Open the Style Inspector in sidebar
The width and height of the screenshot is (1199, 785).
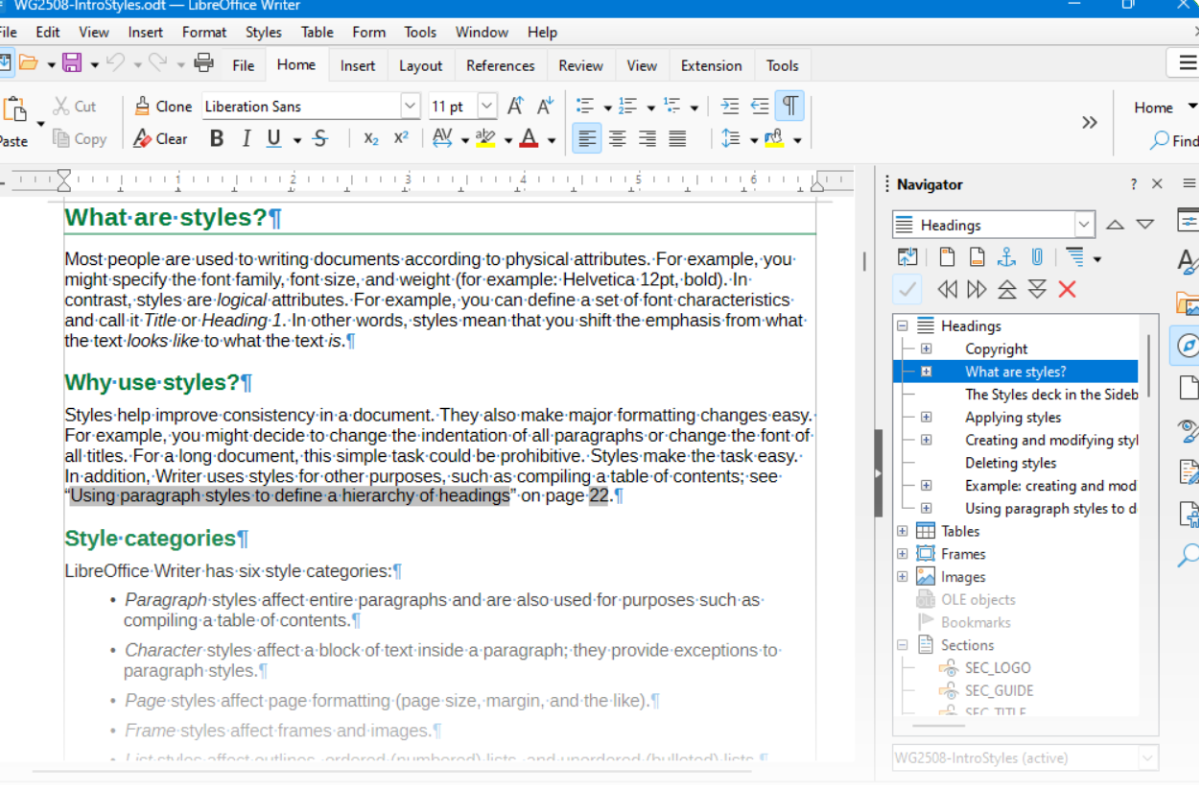click(1187, 430)
